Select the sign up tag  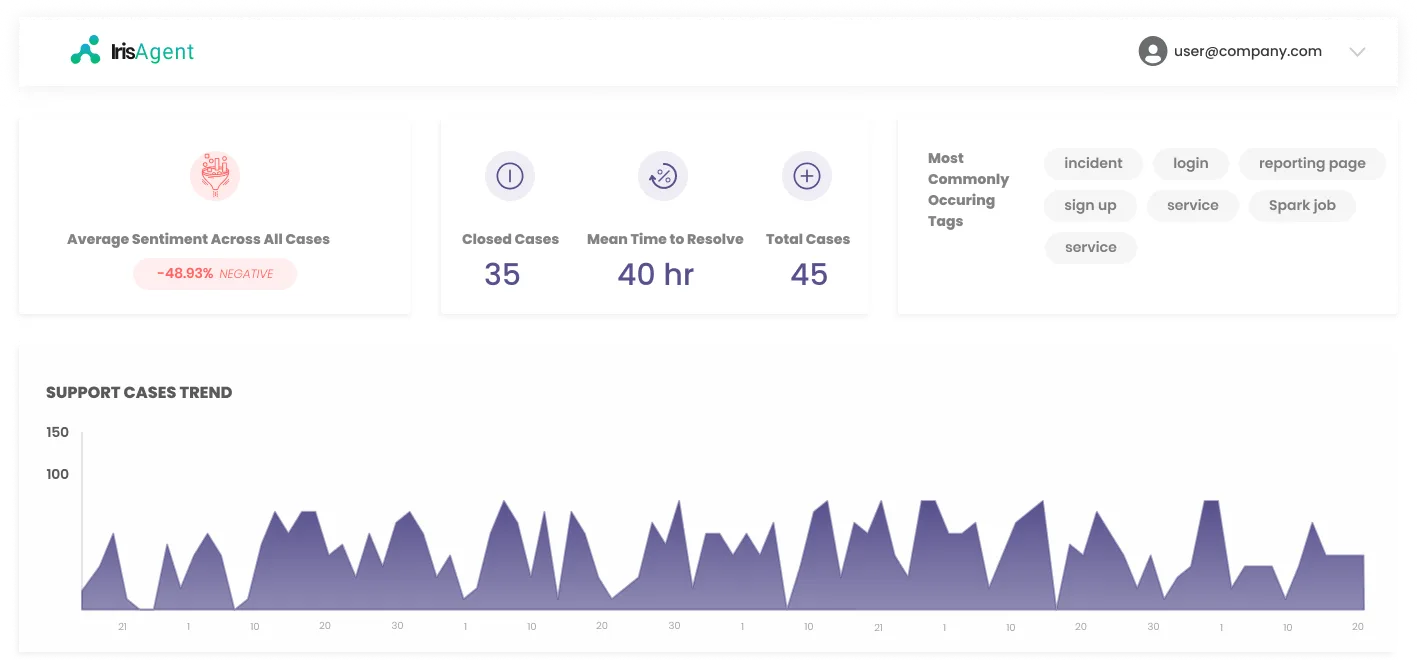click(x=1090, y=205)
